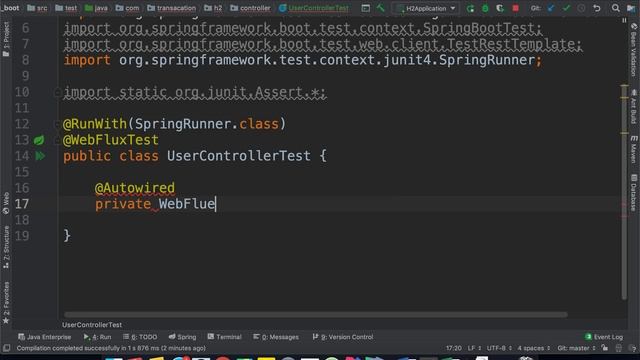Screen dimensions: 640x360
Task: Open Git history clock icon
Action: (581, 8)
